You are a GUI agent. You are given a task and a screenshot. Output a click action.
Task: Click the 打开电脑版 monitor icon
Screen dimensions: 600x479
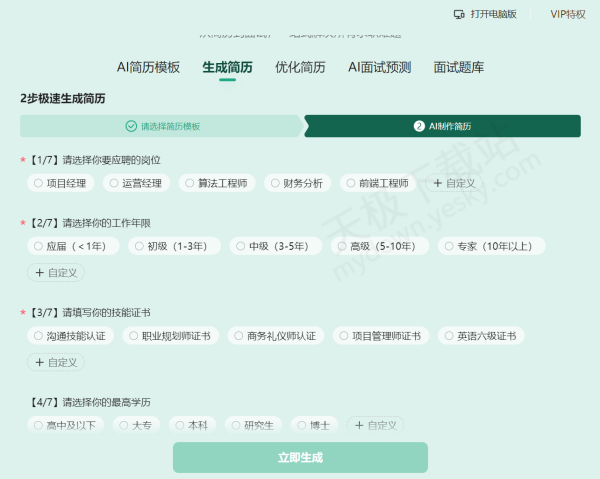(x=459, y=14)
